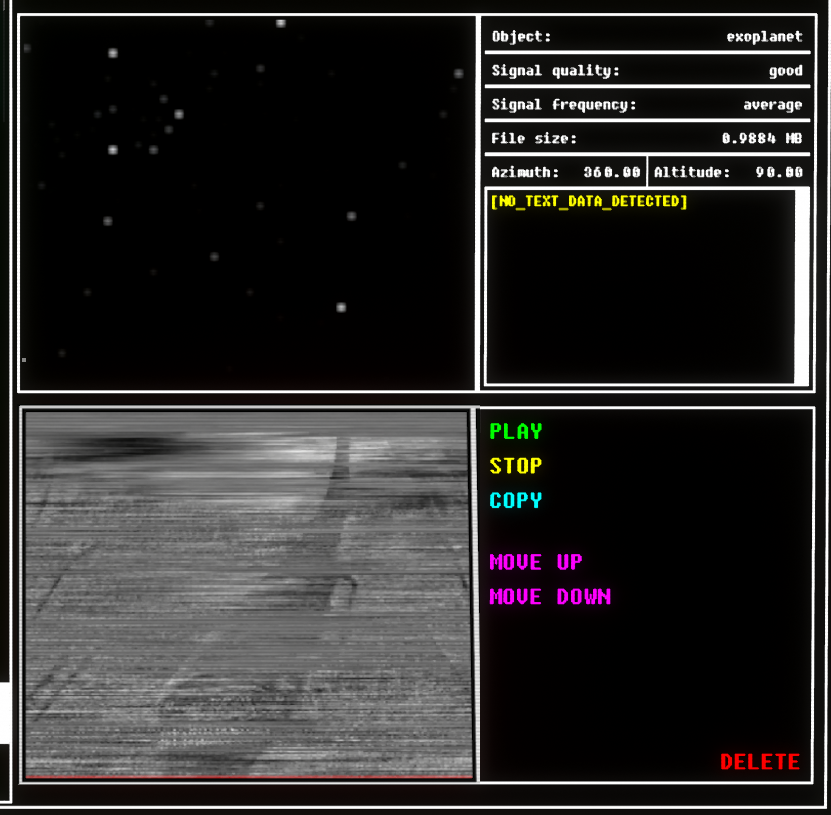Click the NO_TEXT_DATA_DETECTED message

589,202
